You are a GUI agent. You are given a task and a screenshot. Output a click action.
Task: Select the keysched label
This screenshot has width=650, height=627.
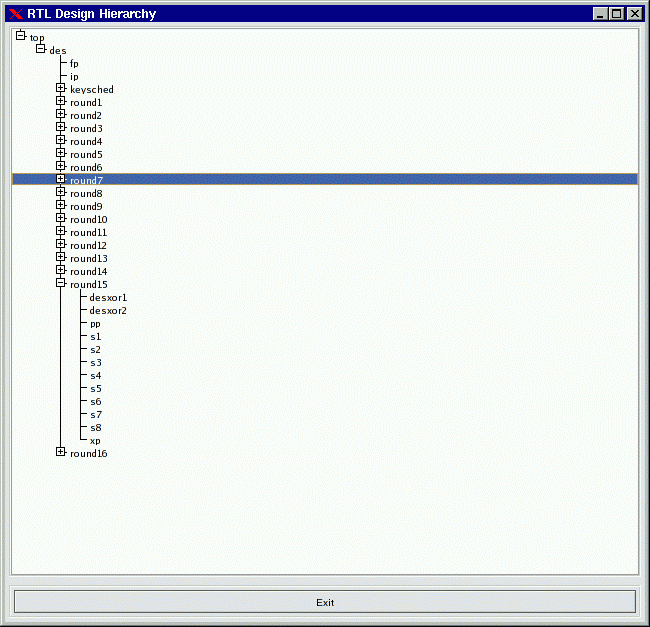(x=92, y=90)
